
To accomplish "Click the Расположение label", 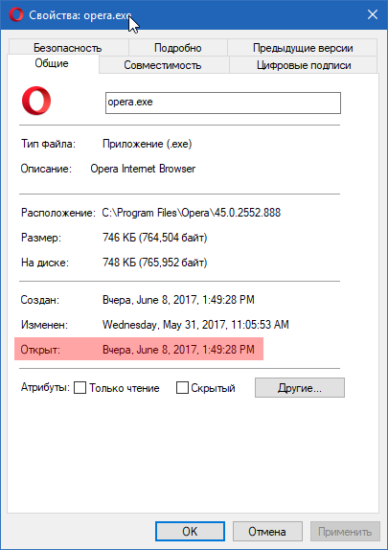I will (58, 213).
